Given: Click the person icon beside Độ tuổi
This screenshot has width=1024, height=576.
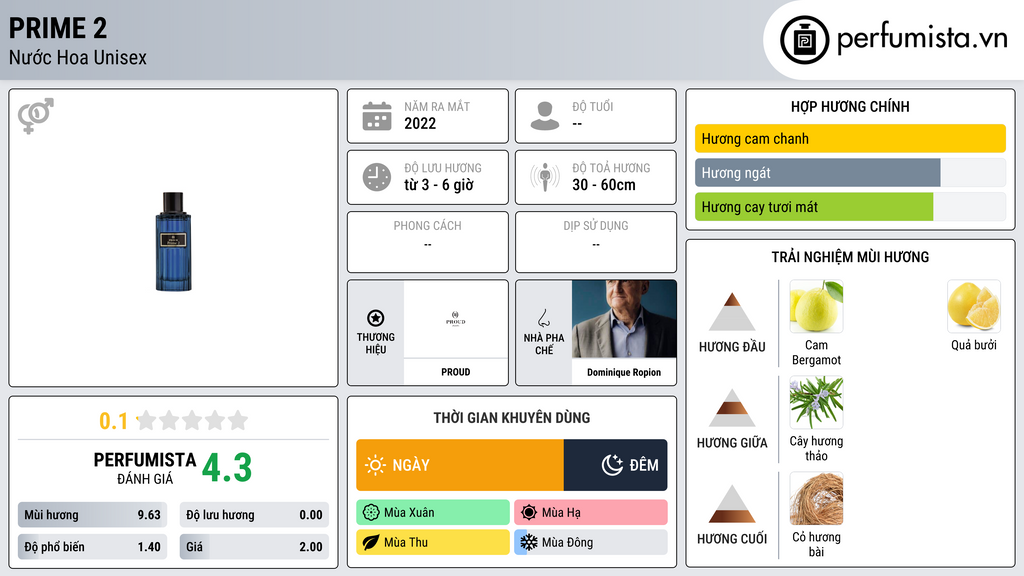Looking at the screenshot, I should pyautogui.click(x=545, y=116).
